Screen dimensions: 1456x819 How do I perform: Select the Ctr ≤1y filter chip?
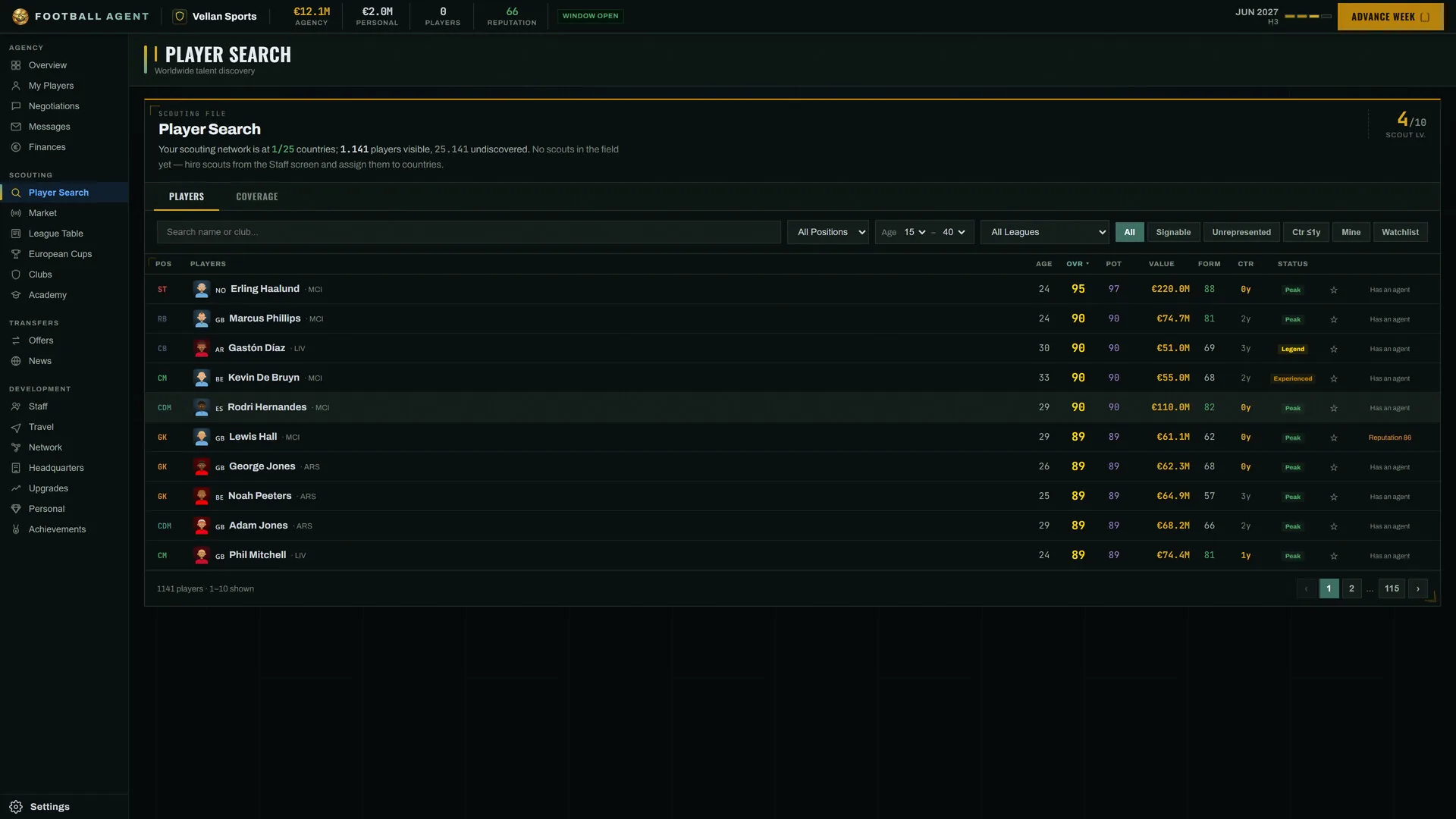tap(1307, 232)
